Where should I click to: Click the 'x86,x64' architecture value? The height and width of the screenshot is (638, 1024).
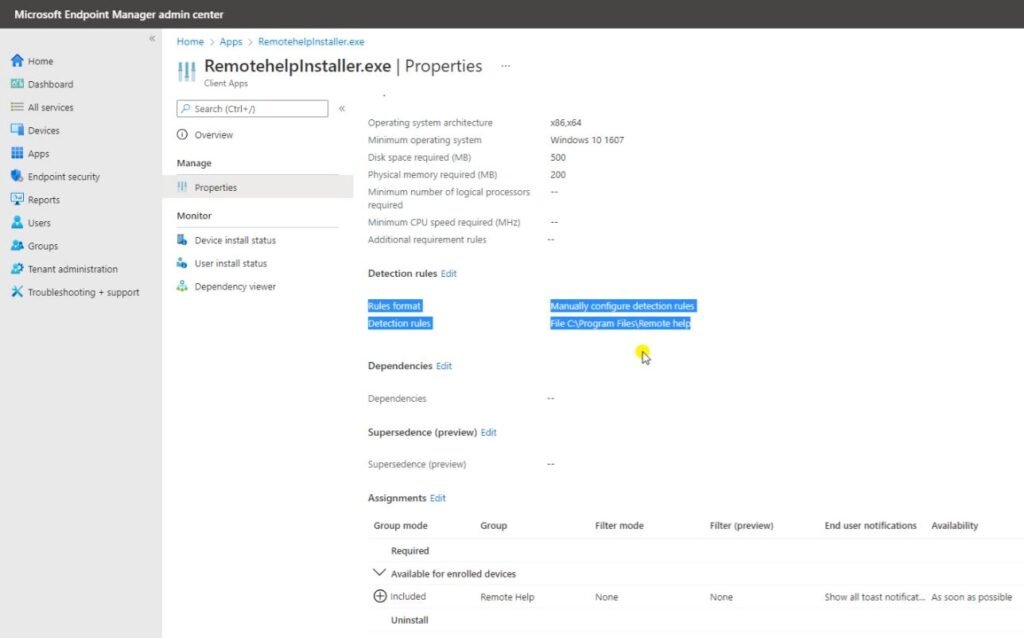pyautogui.click(x=566, y=123)
